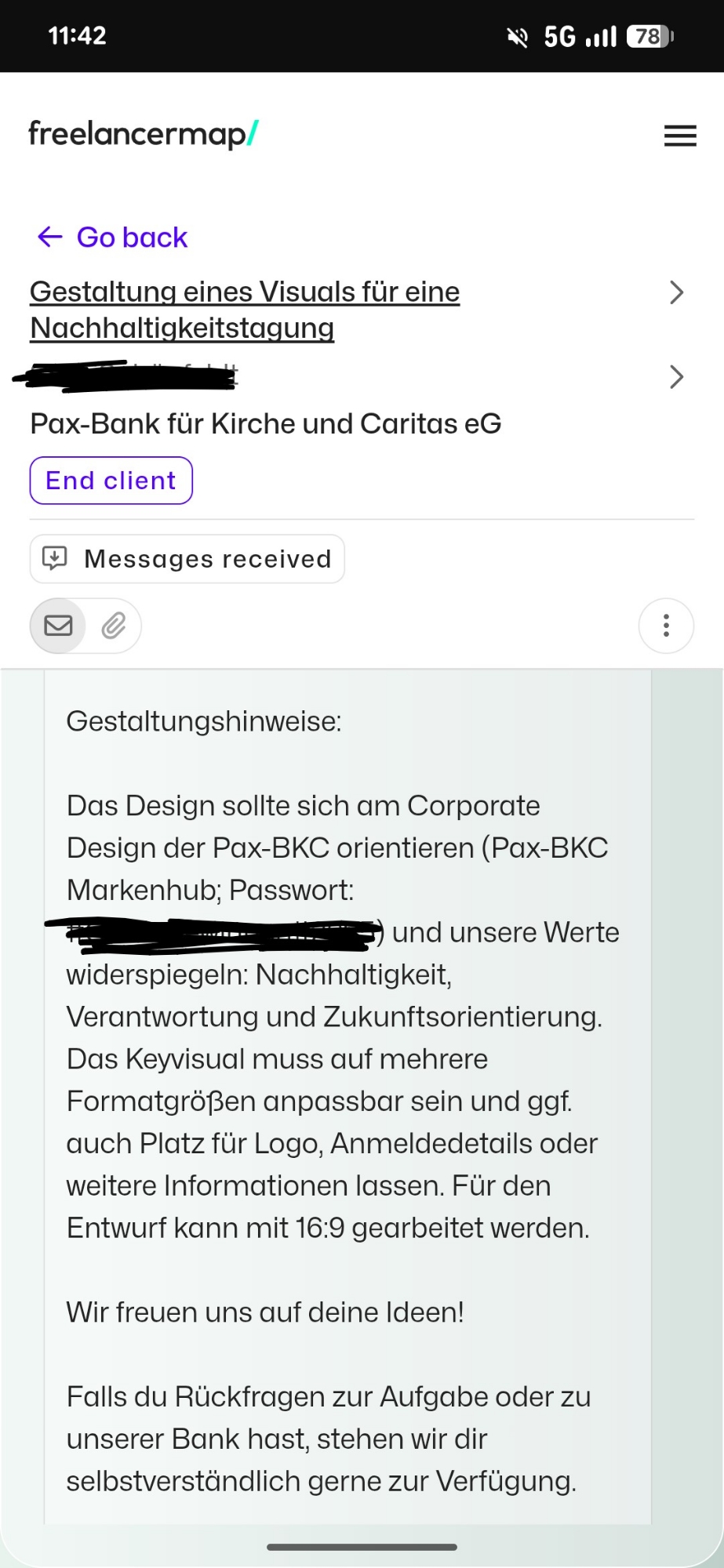Click the inbox icon in Messages received

[x=55, y=558]
